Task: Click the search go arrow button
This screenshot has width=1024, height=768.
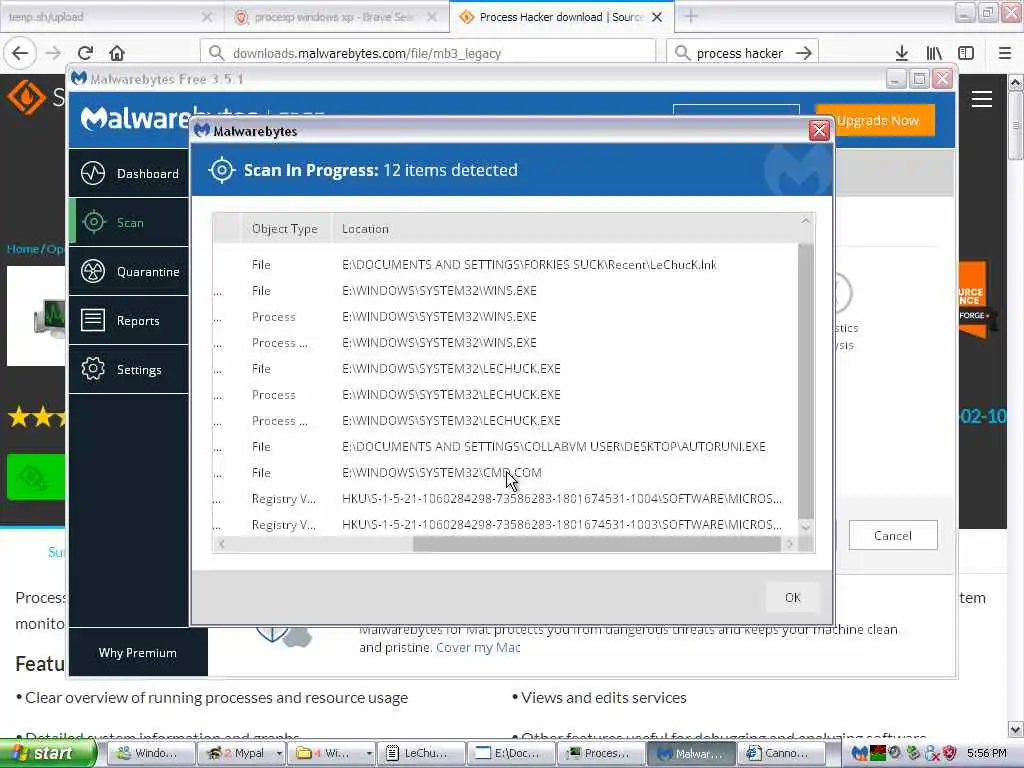Action: click(804, 53)
